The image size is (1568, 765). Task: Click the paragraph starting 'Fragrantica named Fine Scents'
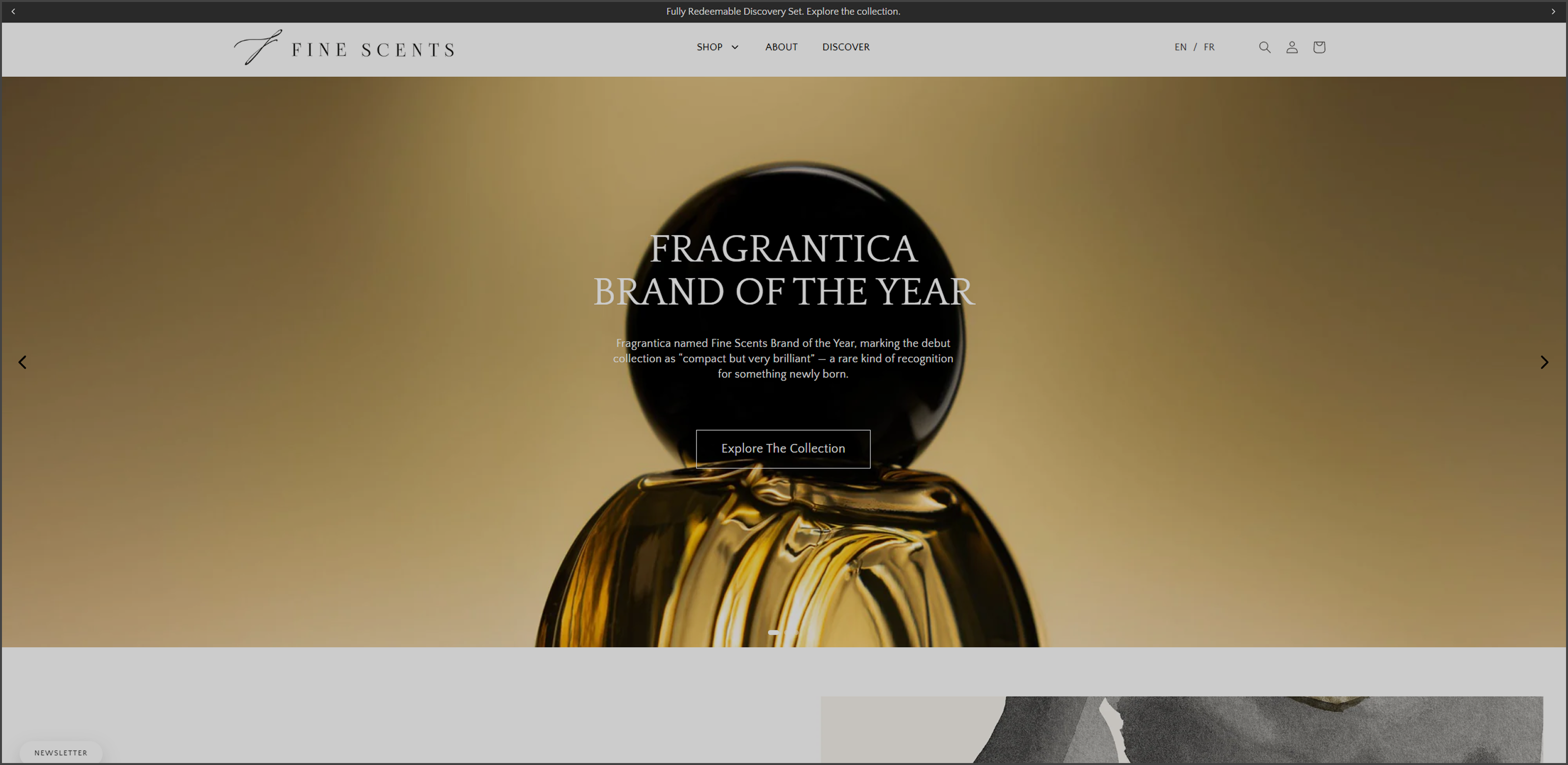[783, 358]
